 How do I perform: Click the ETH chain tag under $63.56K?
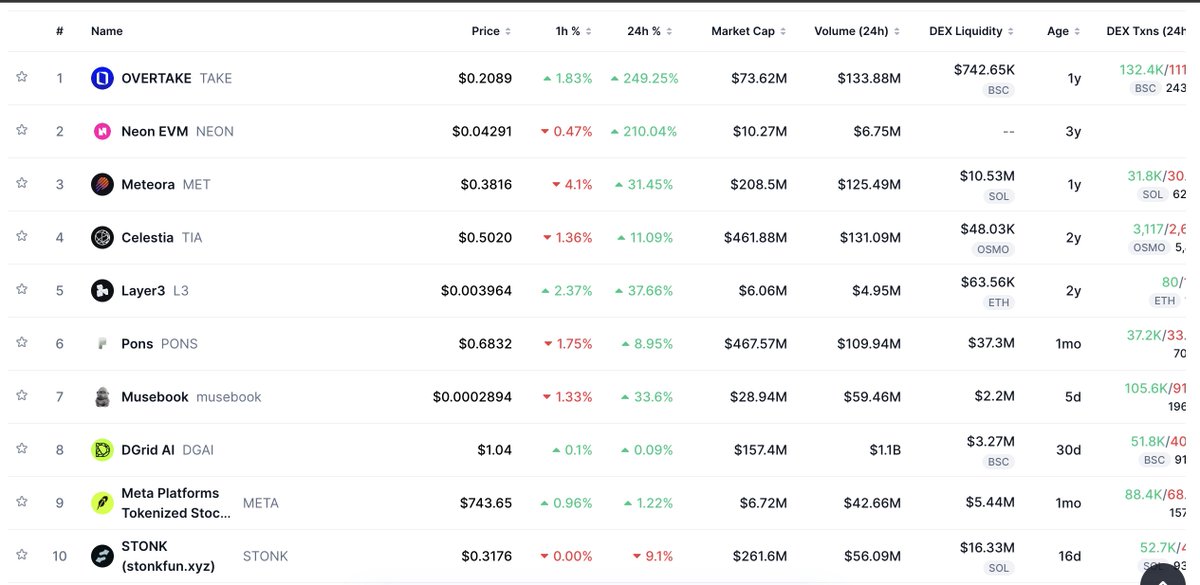pyautogui.click(x=998, y=302)
